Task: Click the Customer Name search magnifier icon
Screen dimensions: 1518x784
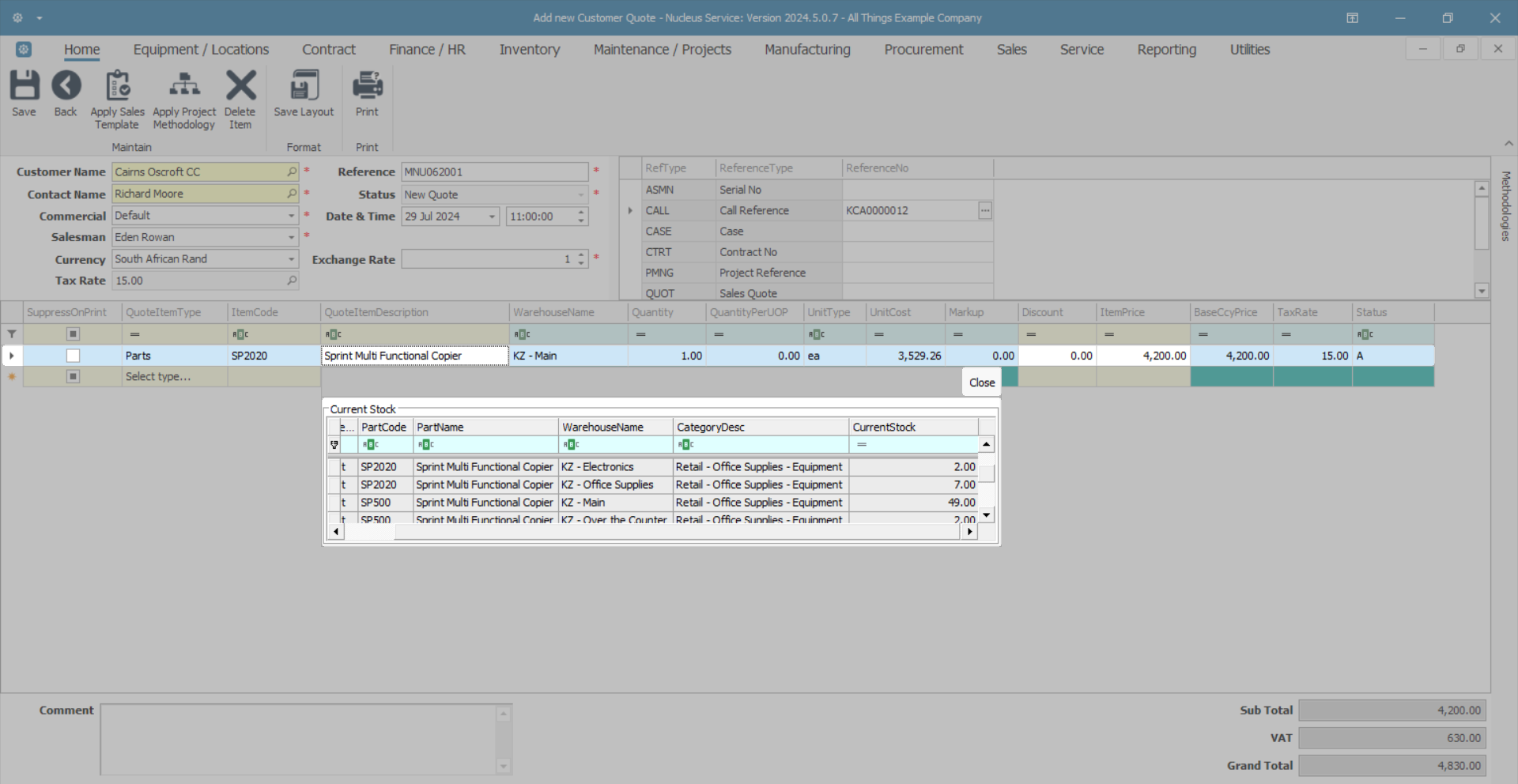Action: point(292,171)
